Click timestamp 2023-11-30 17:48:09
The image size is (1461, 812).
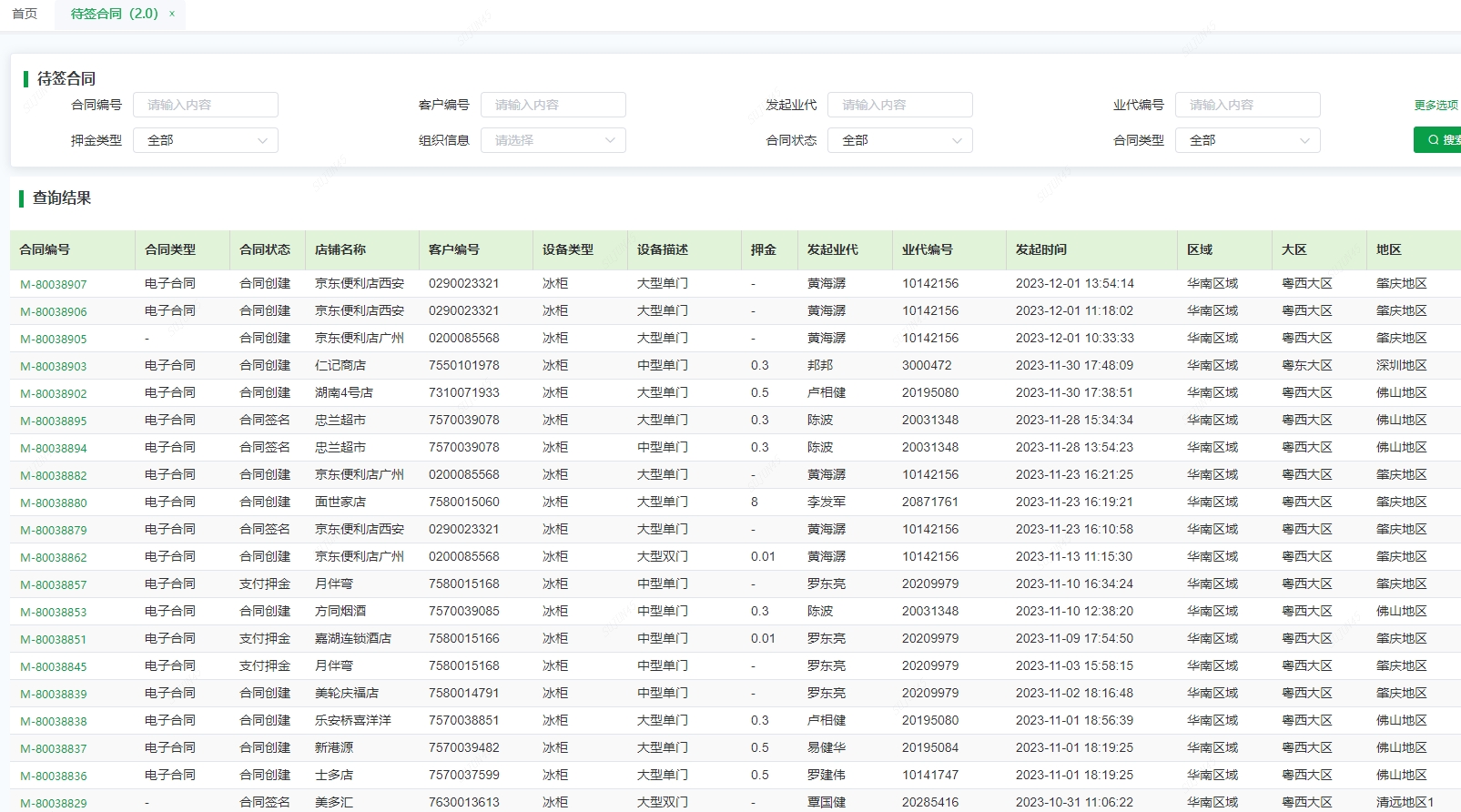pos(1075,365)
